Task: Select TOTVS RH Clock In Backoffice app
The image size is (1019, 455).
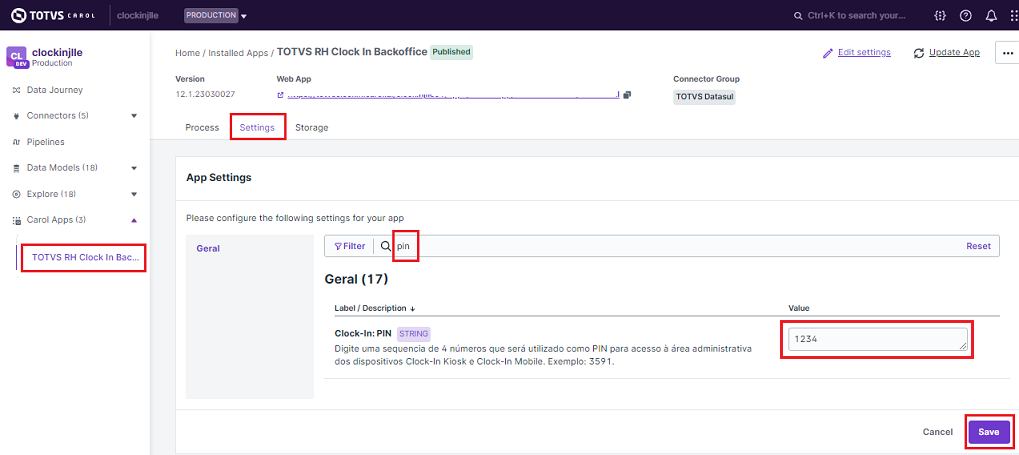Action: [85, 257]
